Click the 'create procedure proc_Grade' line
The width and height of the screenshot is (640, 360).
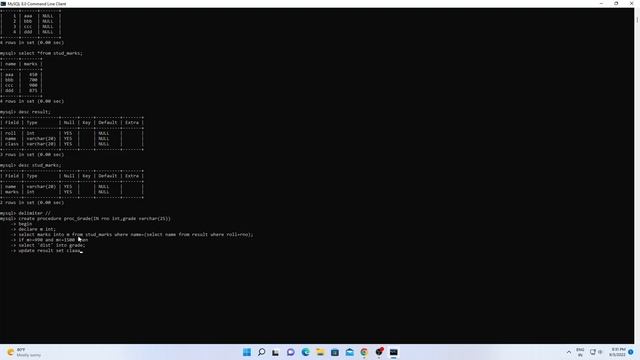pyautogui.click(x=85, y=219)
